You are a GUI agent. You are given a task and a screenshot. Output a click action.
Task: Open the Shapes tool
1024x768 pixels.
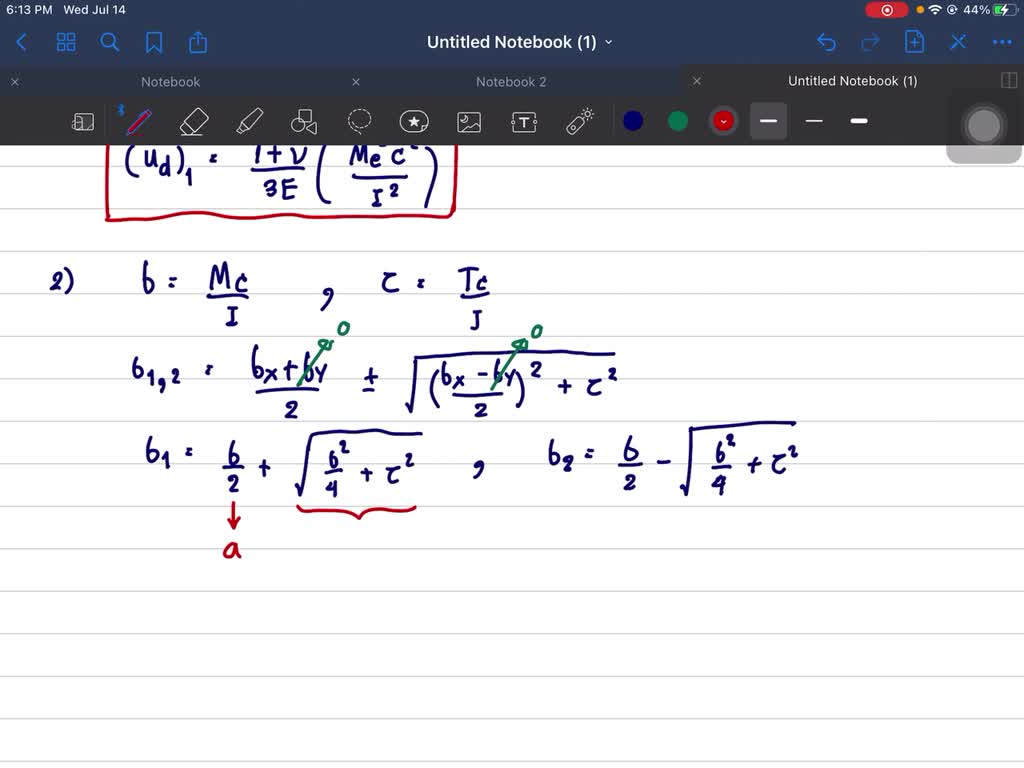point(303,121)
